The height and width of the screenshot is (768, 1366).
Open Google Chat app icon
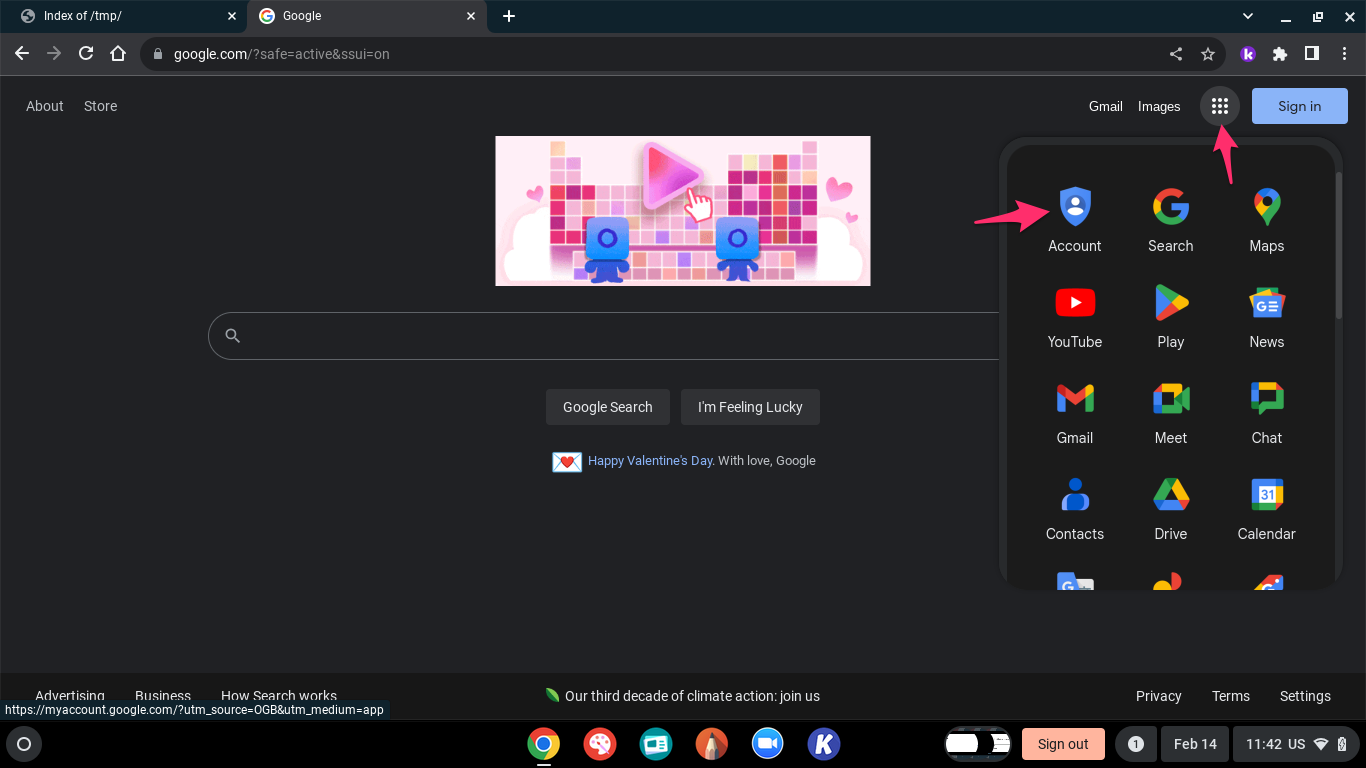[1266, 411]
